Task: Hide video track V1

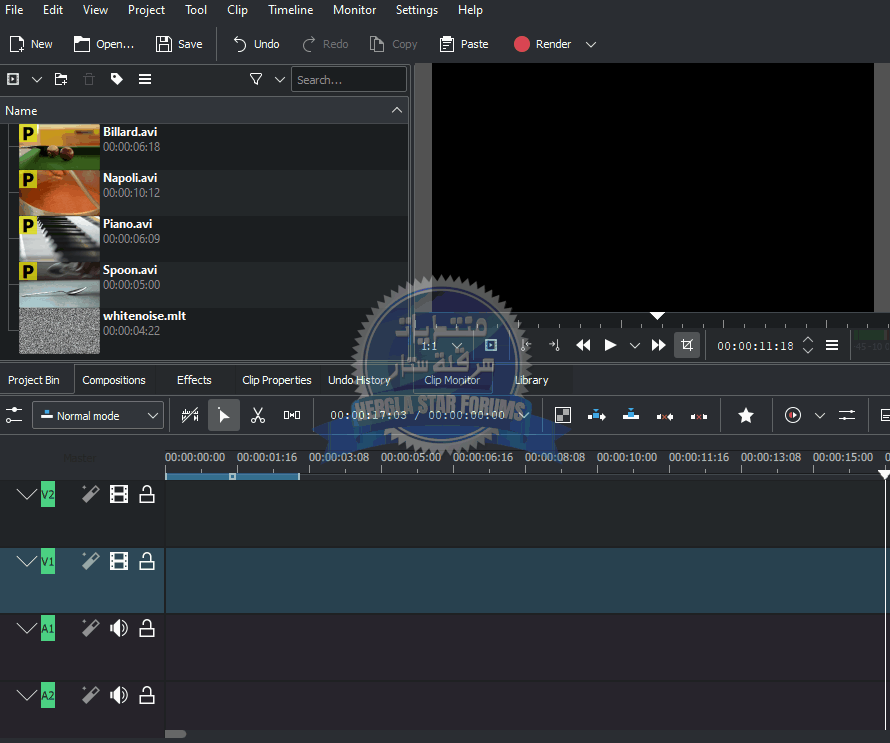Action: pyautogui.click(x=119, y=562)
